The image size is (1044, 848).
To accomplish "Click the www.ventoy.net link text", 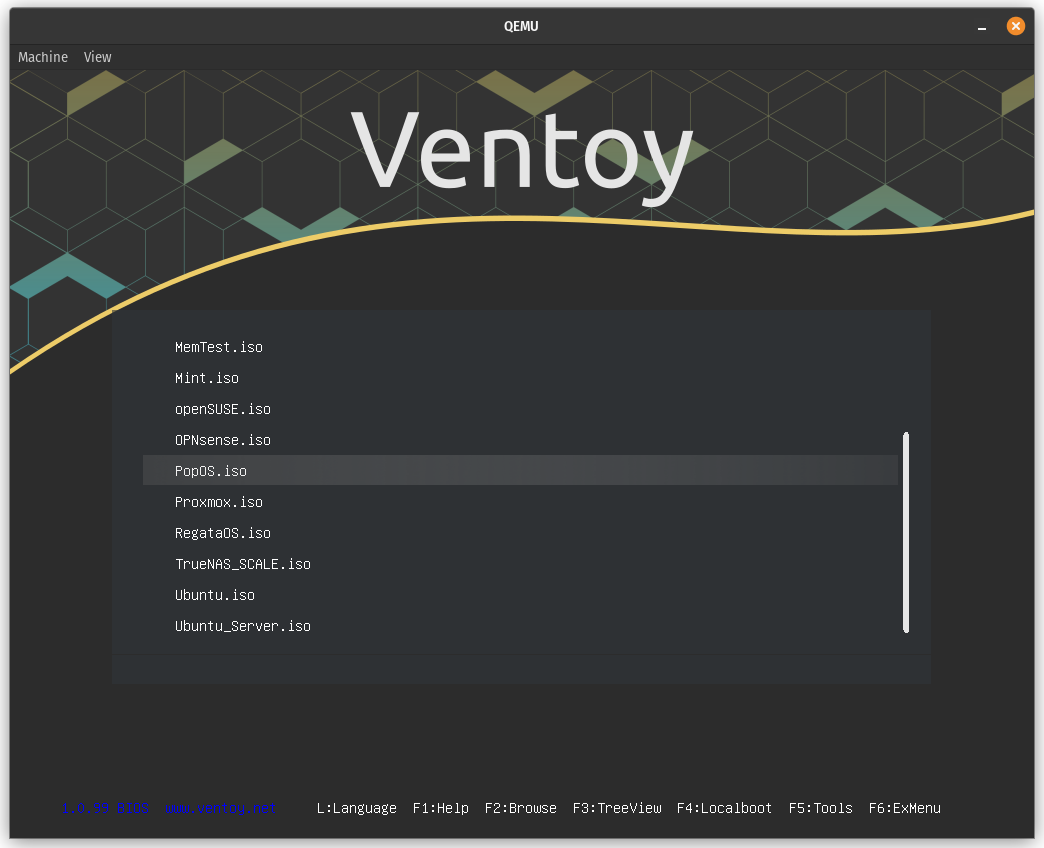I will pos(220,808).
